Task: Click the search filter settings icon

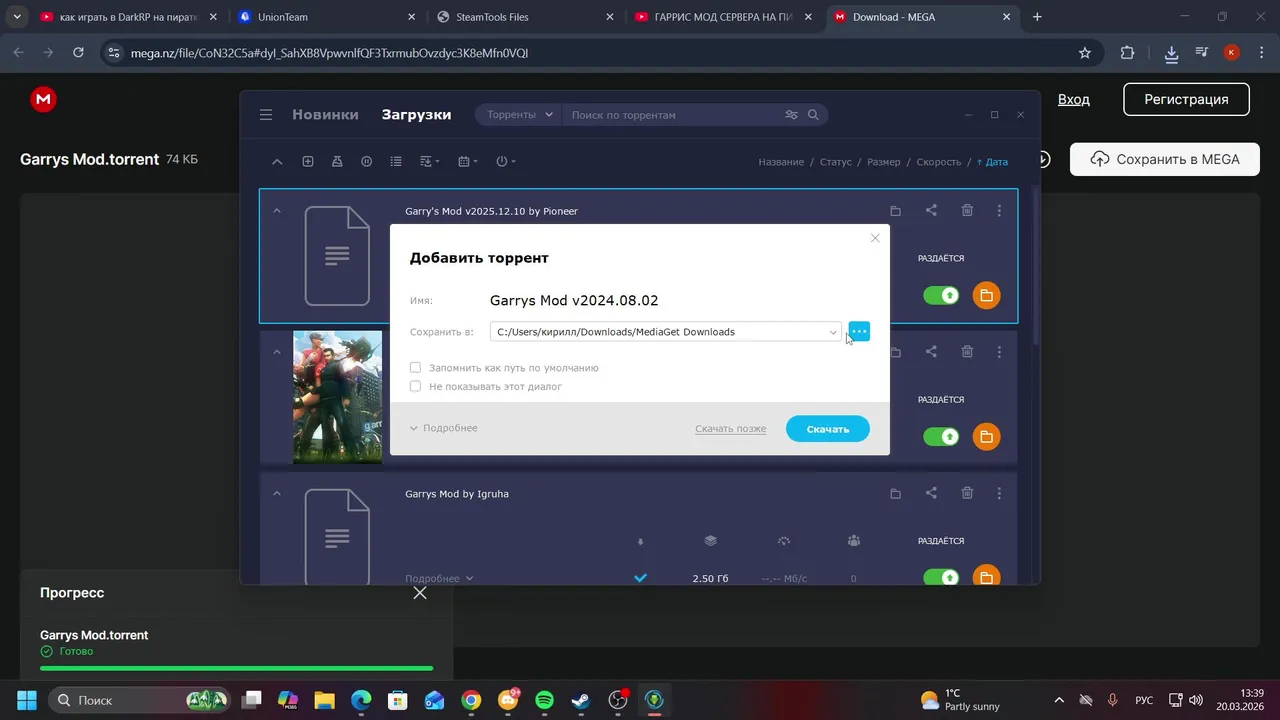Action: (791, 115)
